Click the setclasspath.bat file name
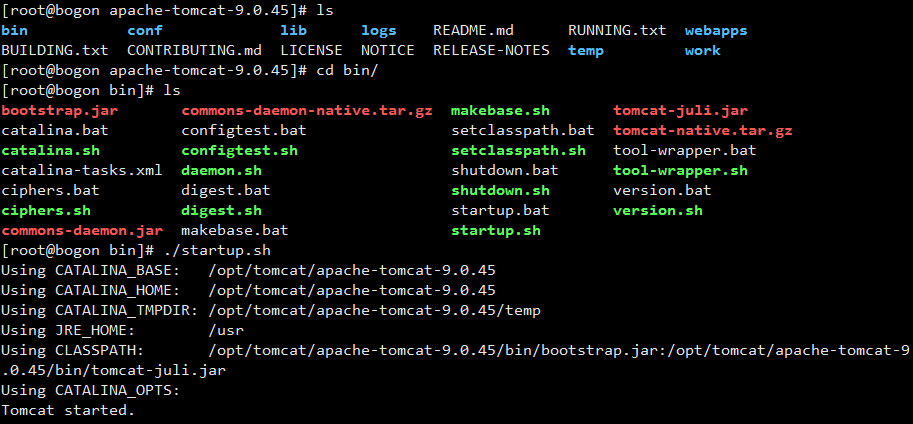 (x=523, y=130)
